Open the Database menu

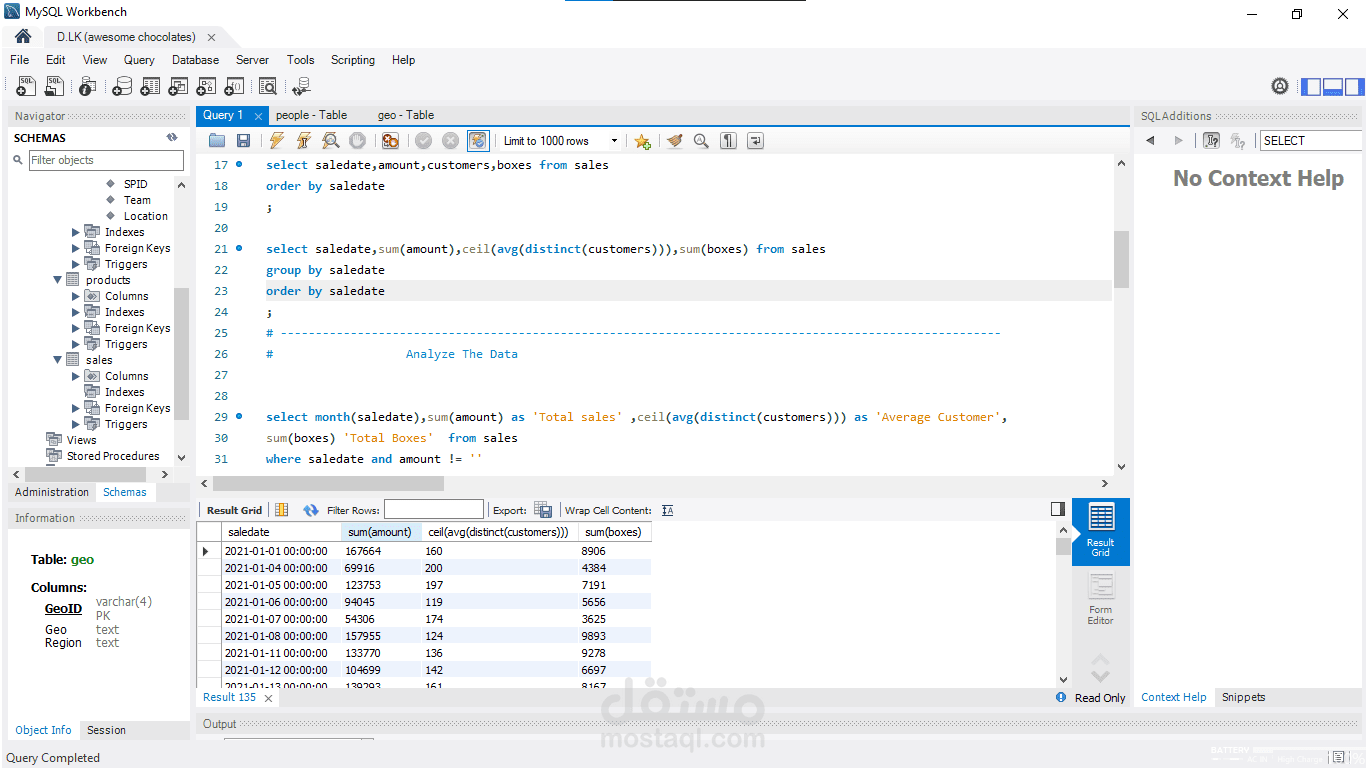coord(195,60)
